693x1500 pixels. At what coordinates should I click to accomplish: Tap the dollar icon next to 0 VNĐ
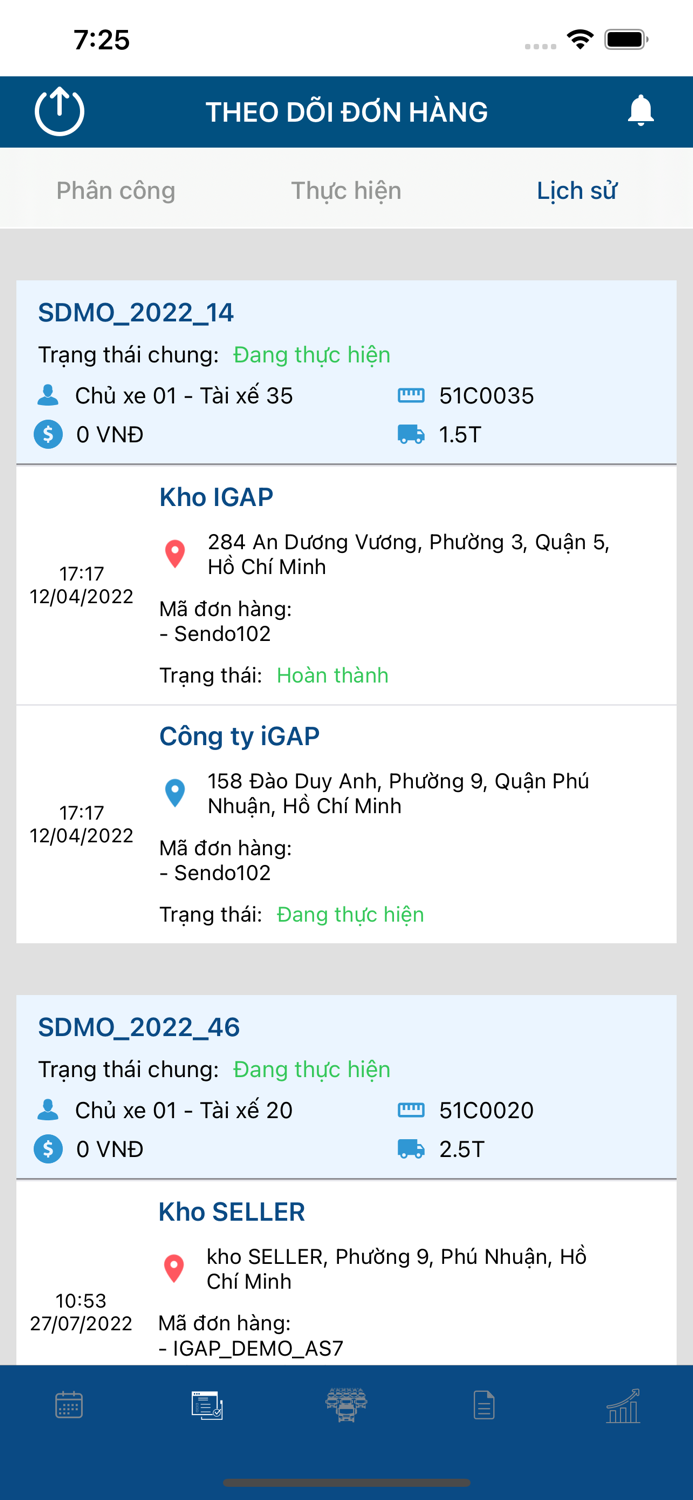point(47,435)
